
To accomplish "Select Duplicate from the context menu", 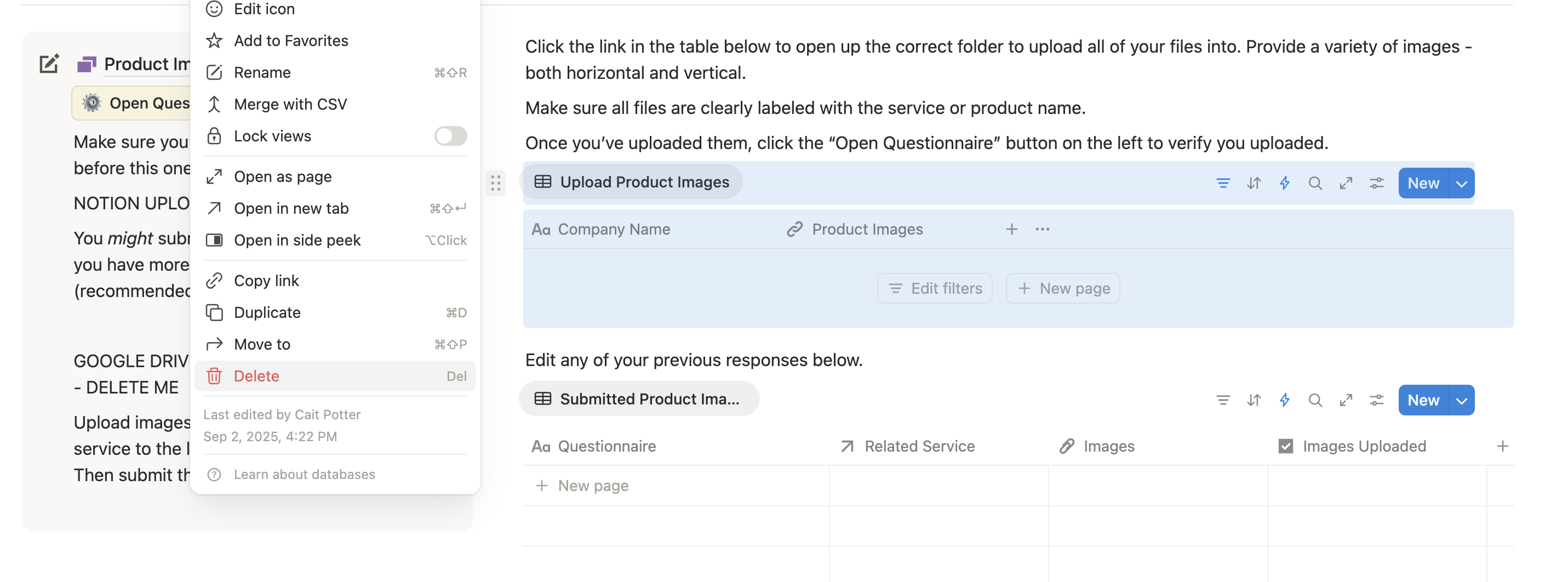I will coord(267,312).
